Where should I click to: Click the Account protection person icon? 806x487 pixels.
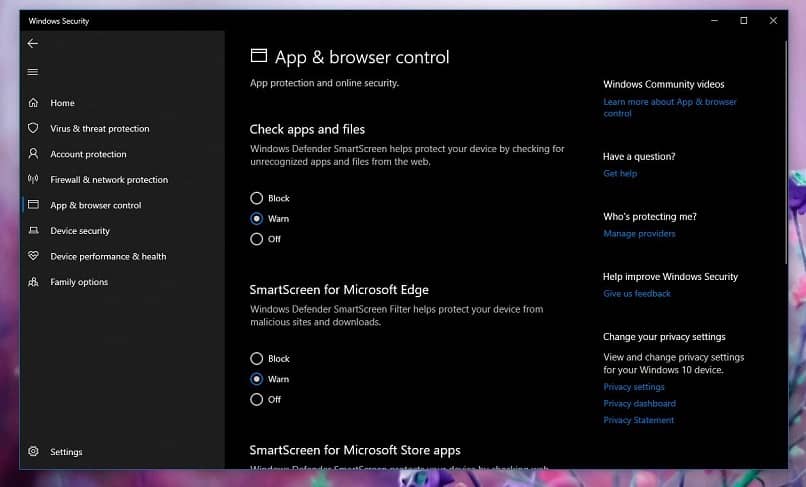coord(33,154)
